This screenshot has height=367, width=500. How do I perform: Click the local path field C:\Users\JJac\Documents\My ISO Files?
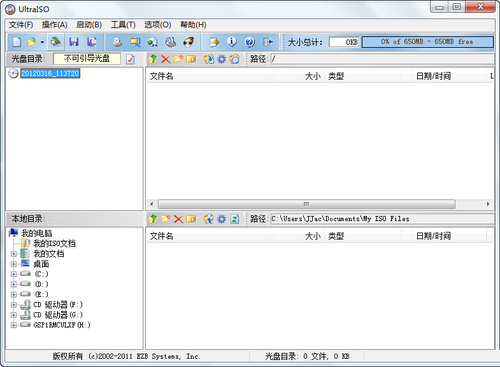coord(382,219)
